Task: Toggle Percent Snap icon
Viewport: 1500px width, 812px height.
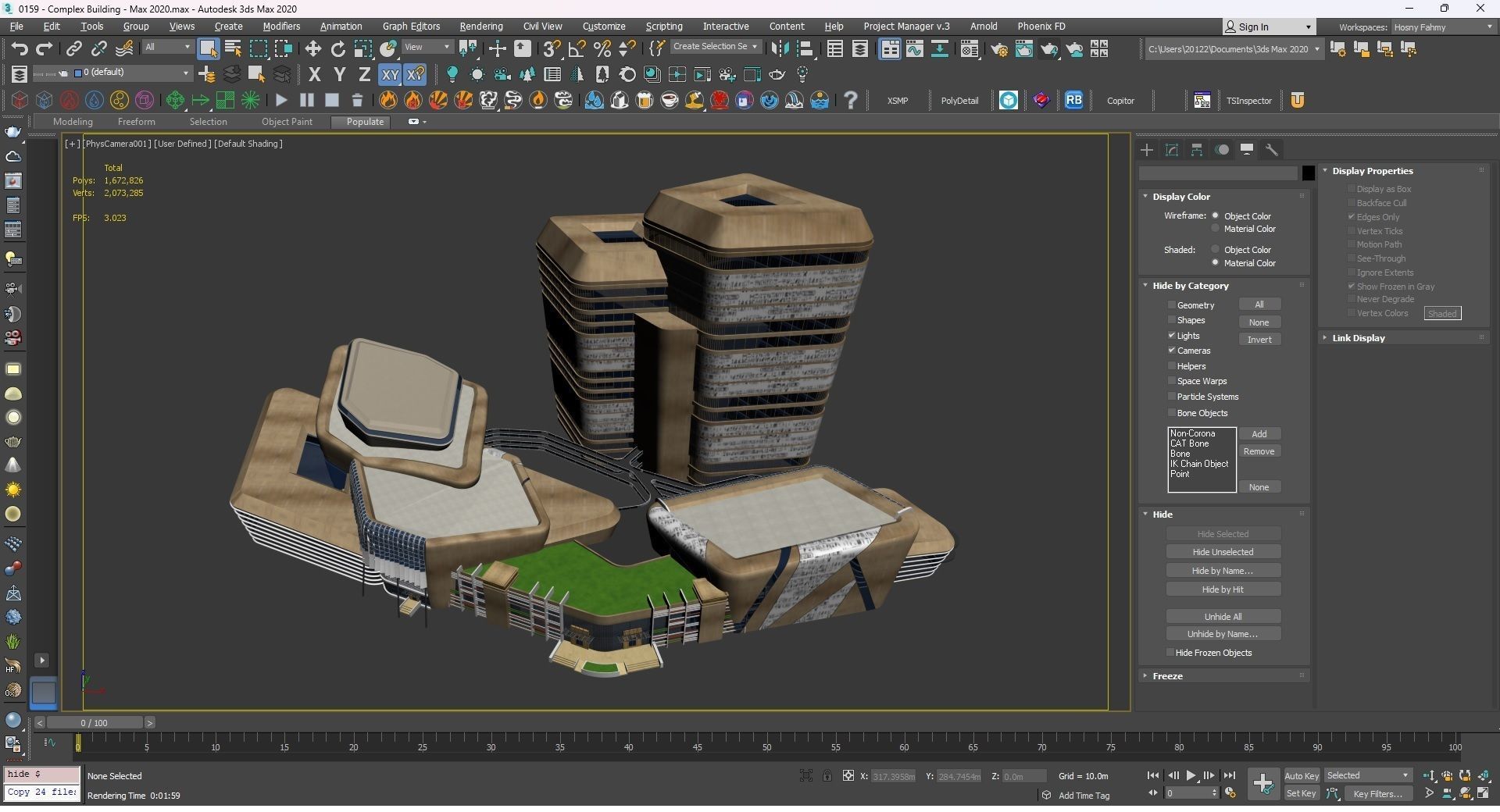Action: click(602, 49)
